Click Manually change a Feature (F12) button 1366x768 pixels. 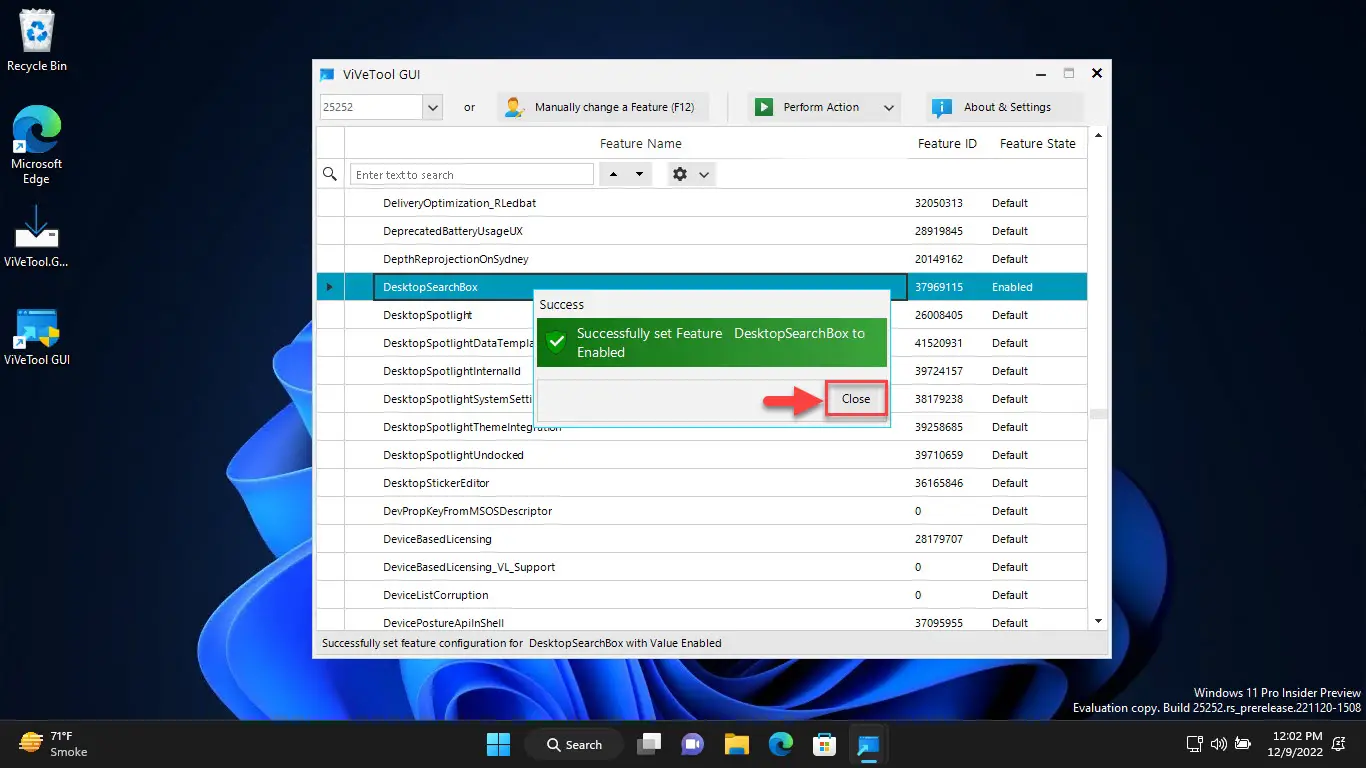coord(603,107)
